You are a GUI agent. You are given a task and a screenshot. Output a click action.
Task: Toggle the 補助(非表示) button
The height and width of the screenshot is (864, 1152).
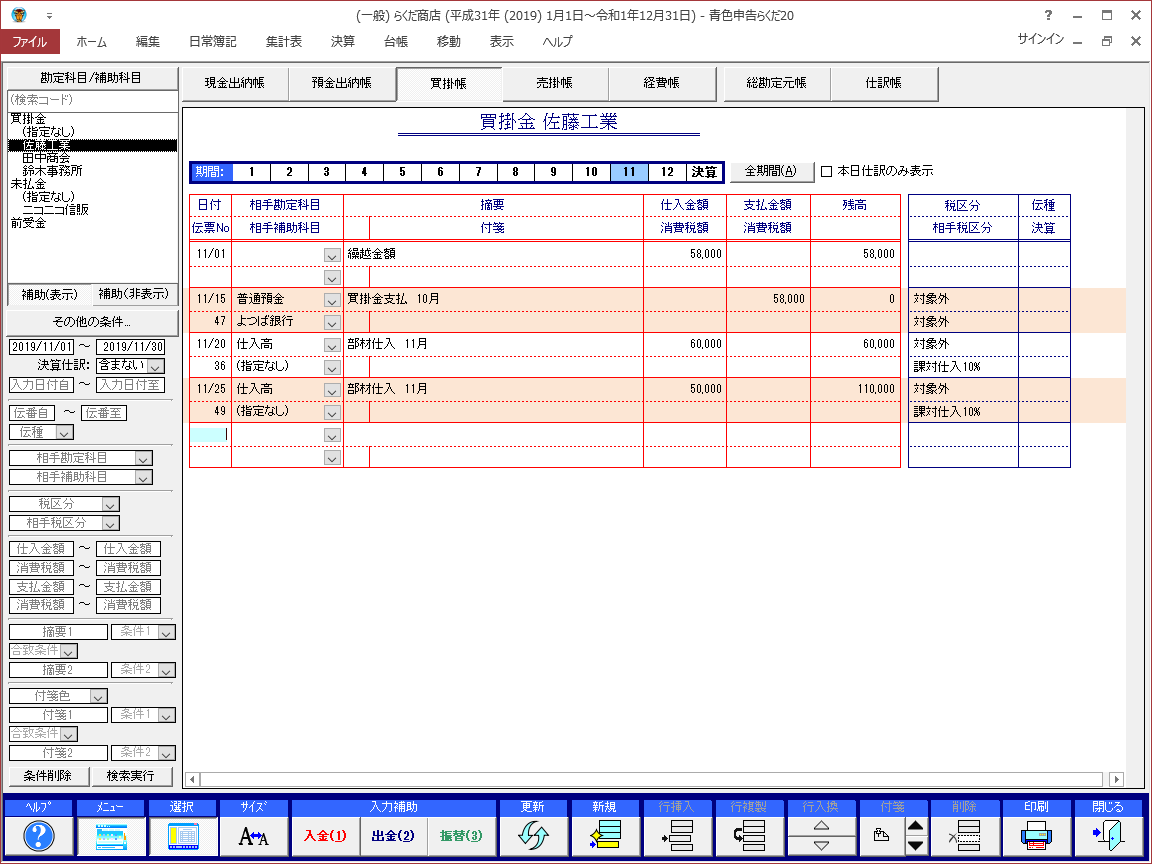134,295
